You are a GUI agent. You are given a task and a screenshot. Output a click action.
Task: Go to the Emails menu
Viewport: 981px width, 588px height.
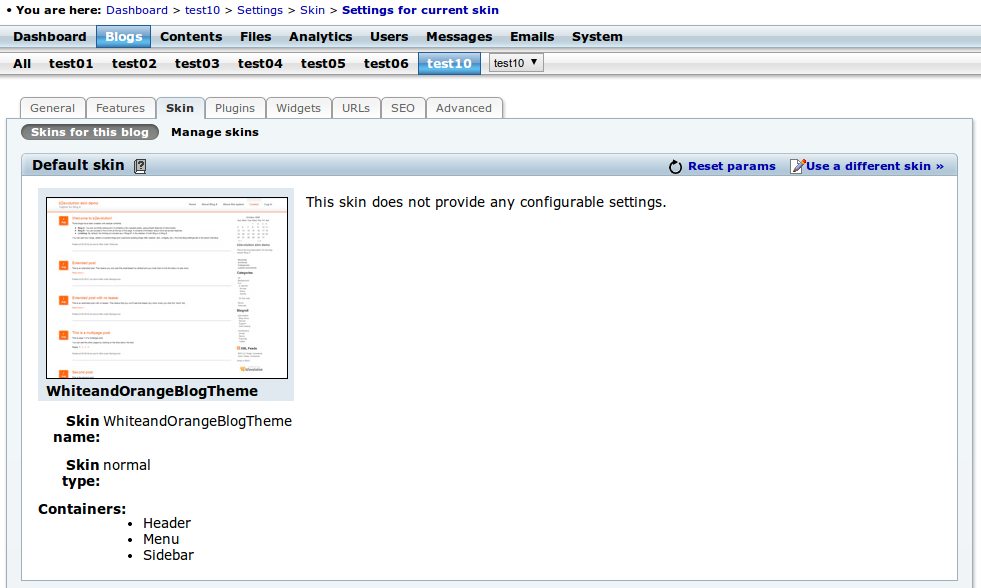point(532,37)
